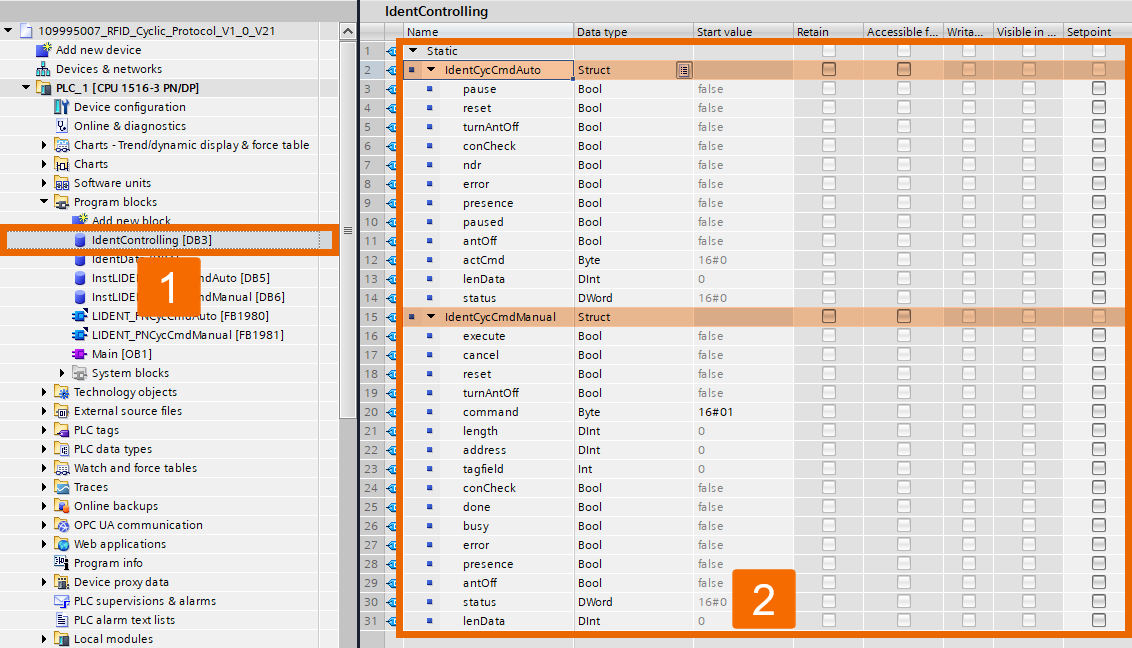Click the Program blocks folder icon
Viewport: 1132px width, 648px height.
click(x=62, y=202)
